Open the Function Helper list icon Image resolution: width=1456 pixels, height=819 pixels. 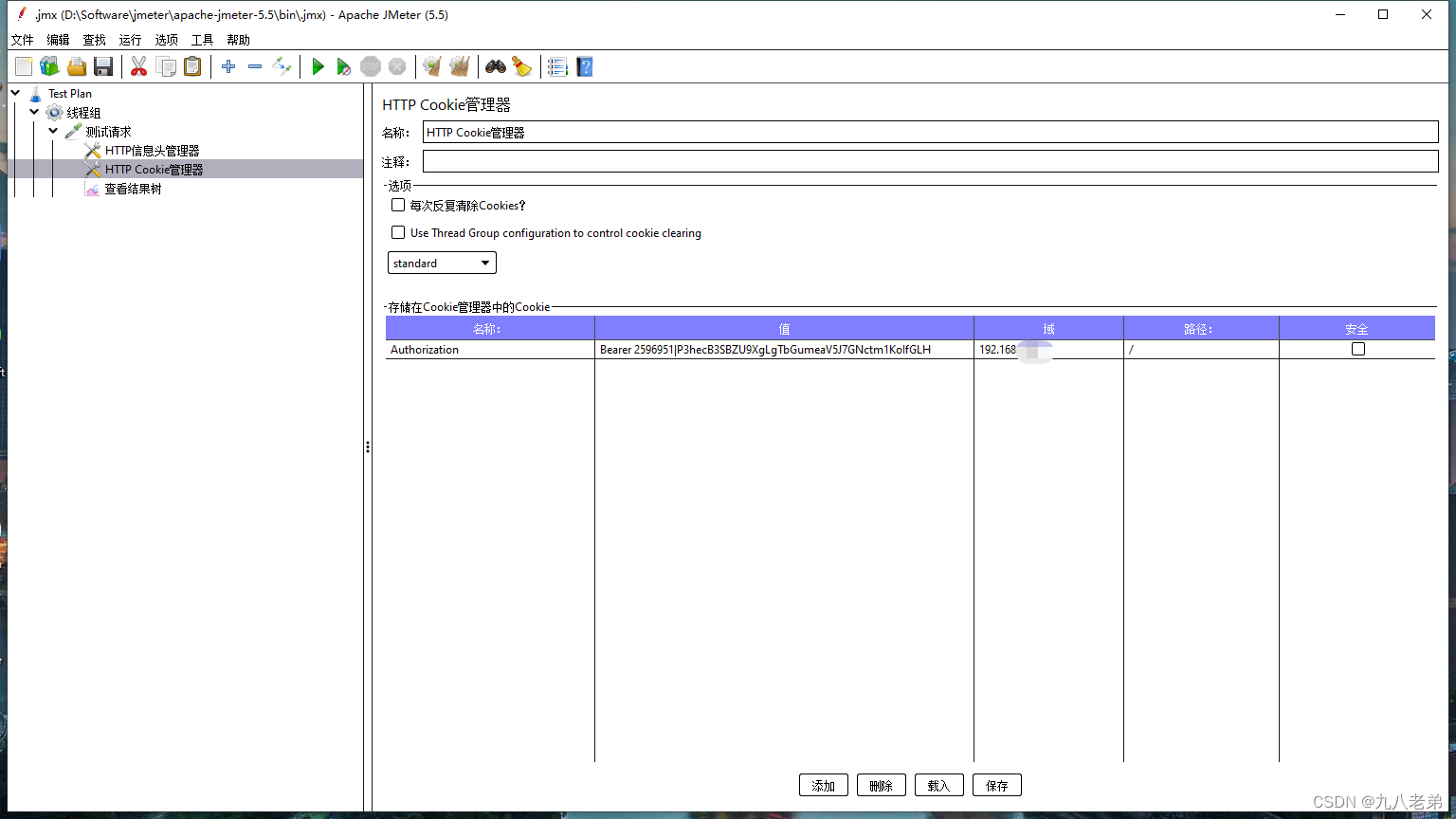(x=557, y=66)
